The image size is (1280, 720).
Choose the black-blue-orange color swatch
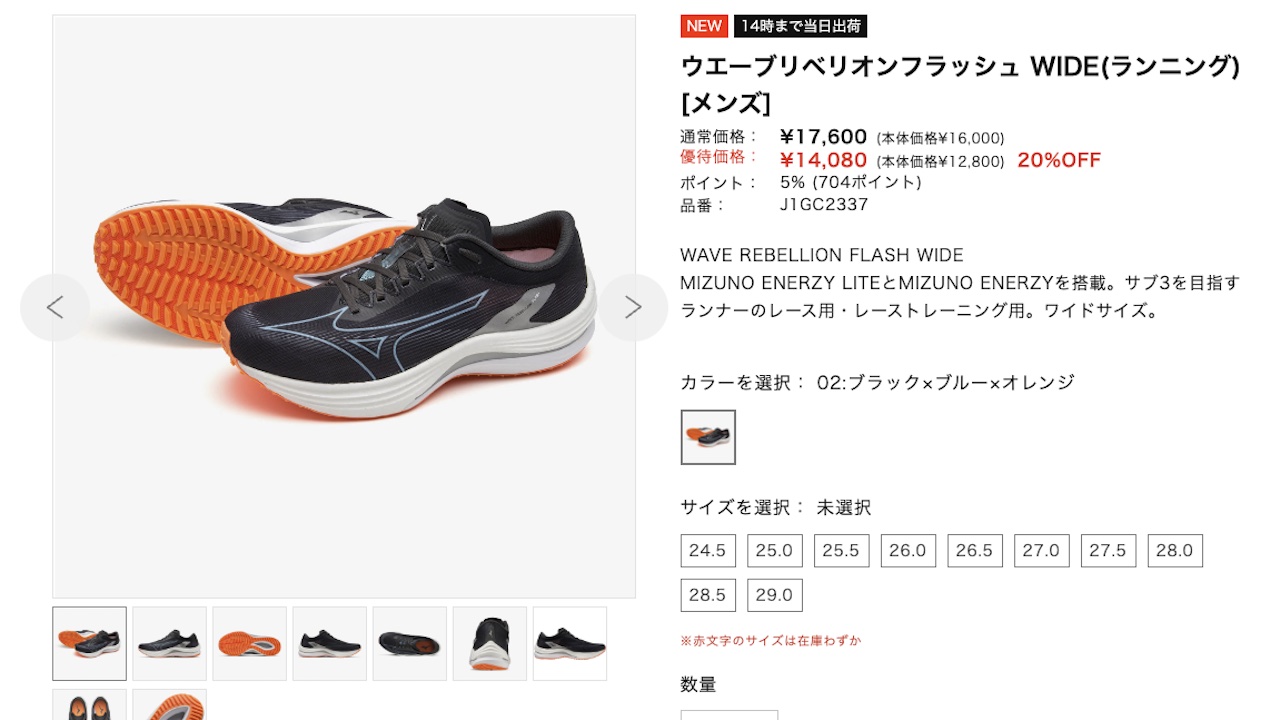click(x=708, y=437)
